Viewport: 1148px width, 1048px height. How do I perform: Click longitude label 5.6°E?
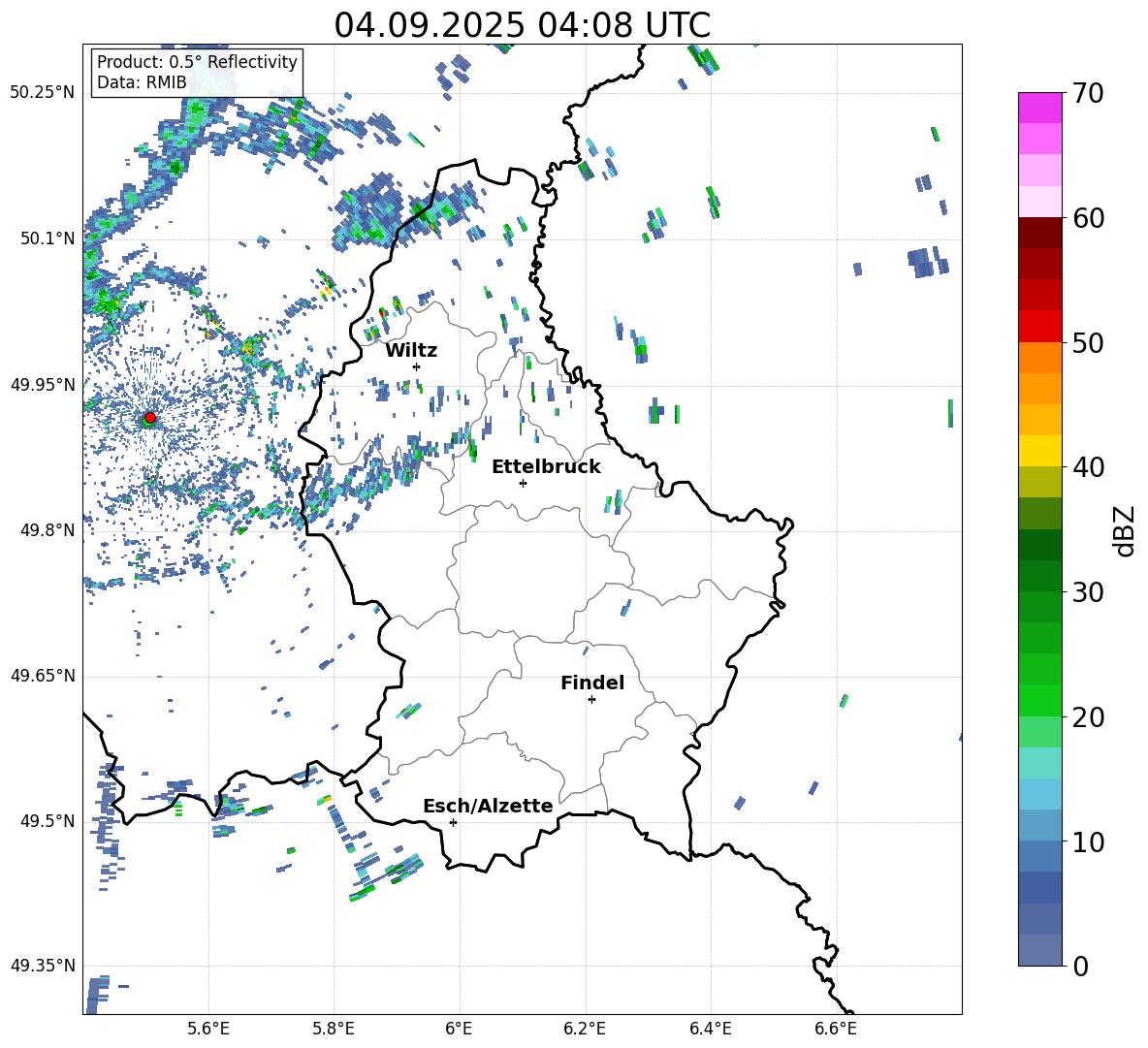(208, 1029)
